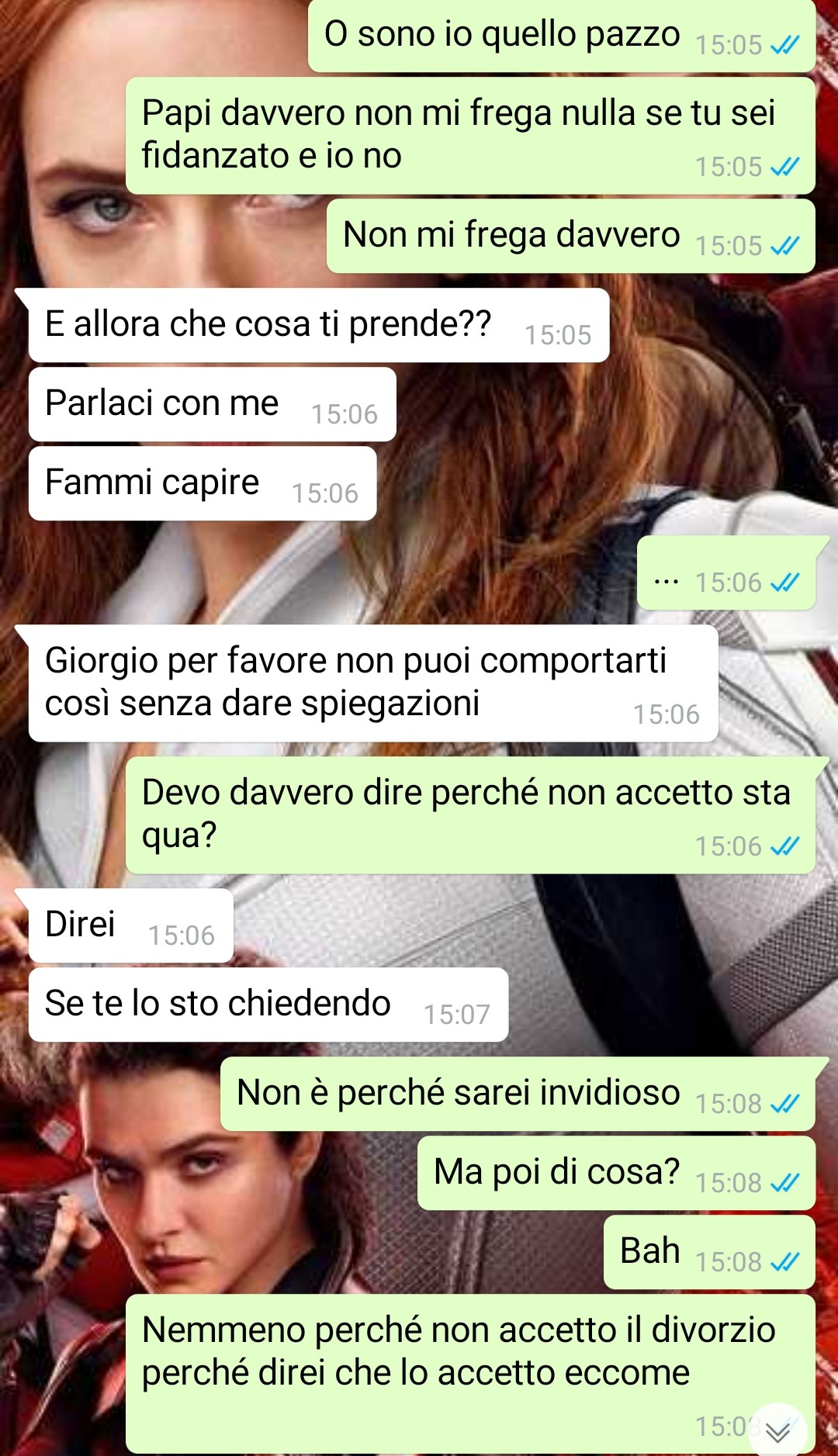The image size is (838, 1456).
Task: Tap the read receipt ticks on the '...' message
Action: (x=784, y=583)
